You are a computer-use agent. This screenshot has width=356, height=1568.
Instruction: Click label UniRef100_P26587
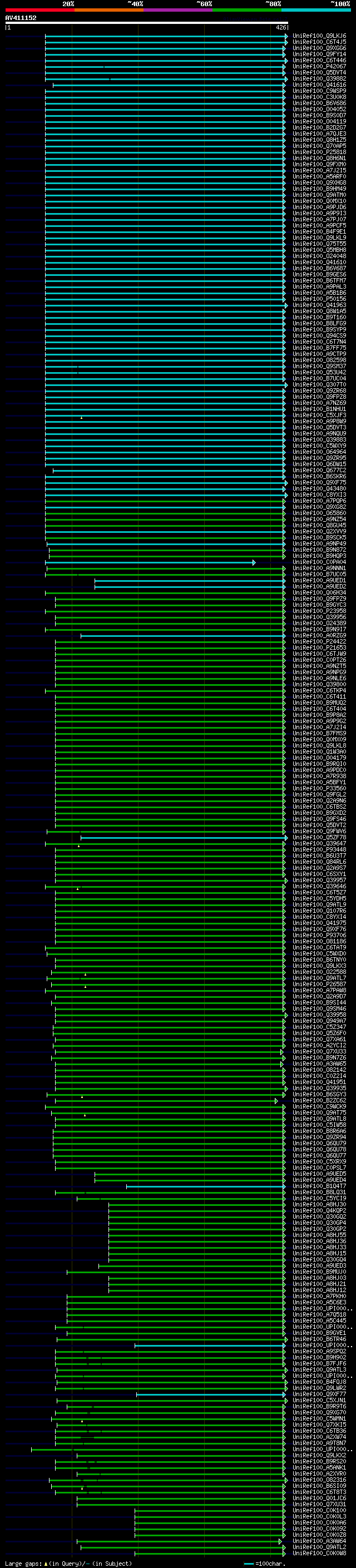point(319,983)
